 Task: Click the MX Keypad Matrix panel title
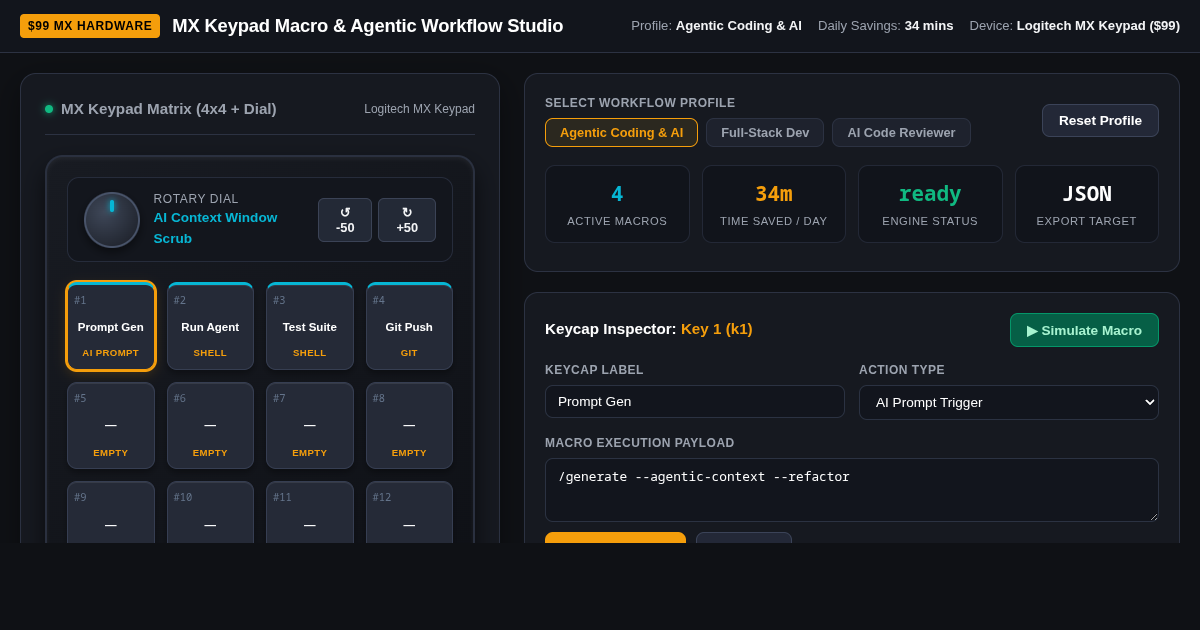point(169,108)
